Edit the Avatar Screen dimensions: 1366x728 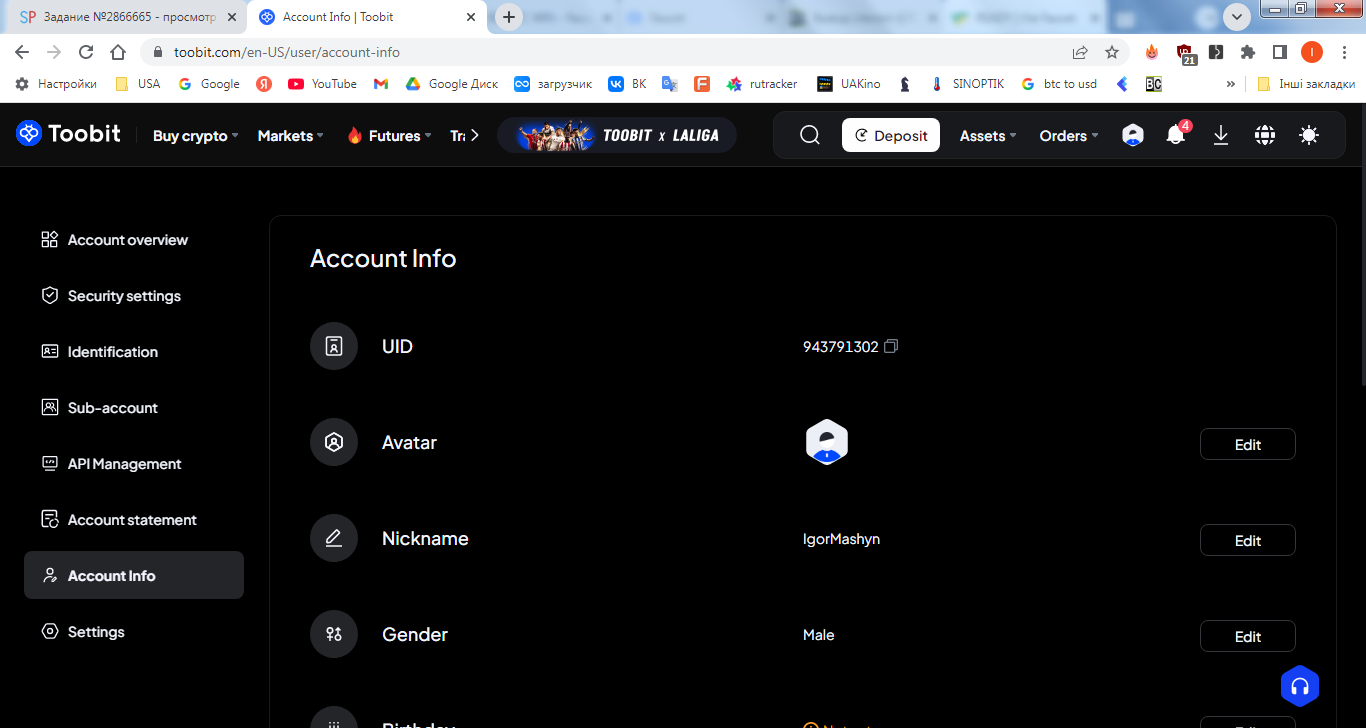pos(1247,444)
